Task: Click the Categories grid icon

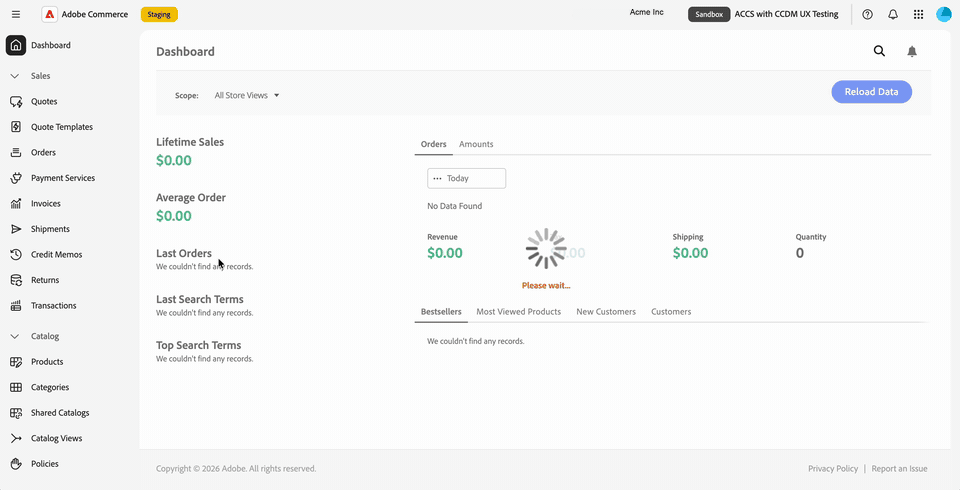Action: pos(16,387)
